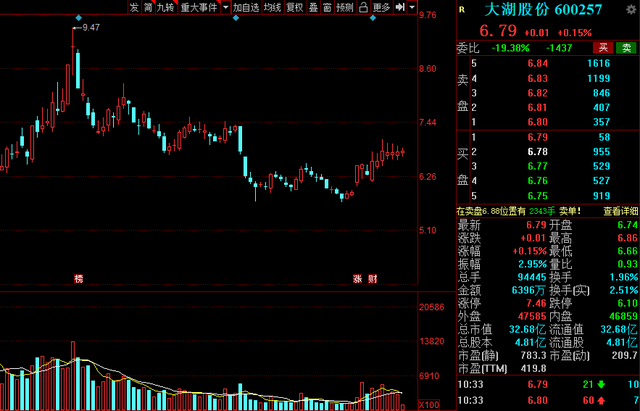The width and height of the screenshot is (640, 411).
Task: Click the lock icon in chart toolbar
Action: [x=362, y=7]
